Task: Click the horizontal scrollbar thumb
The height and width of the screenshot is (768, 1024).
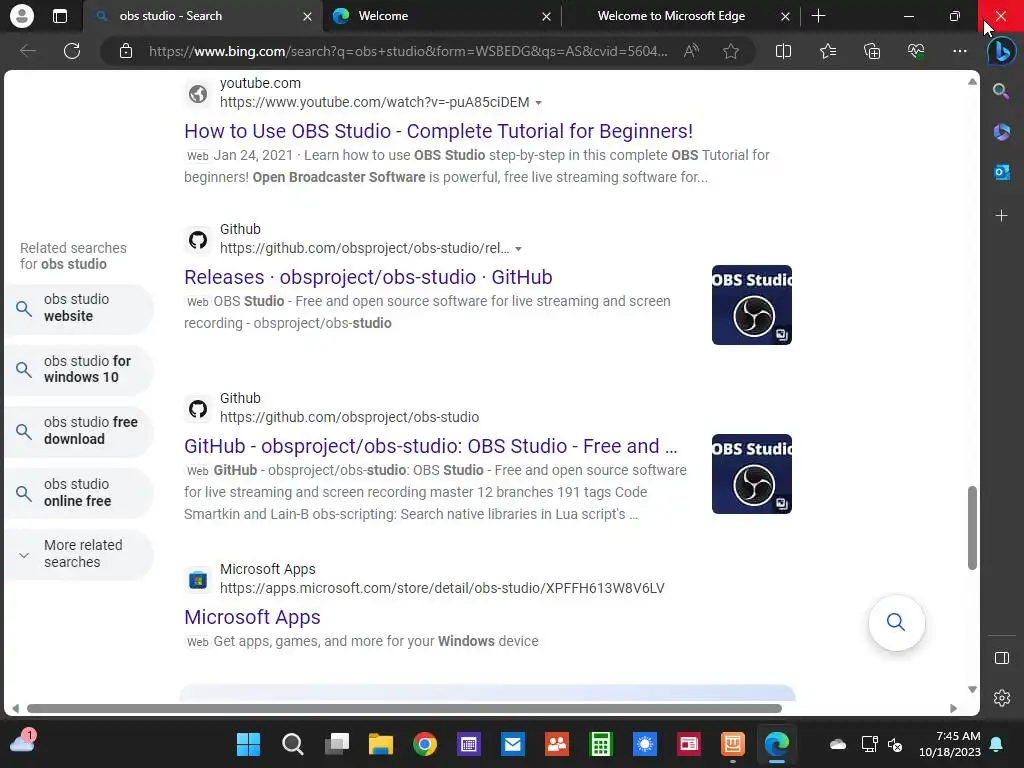Action: tap(404, 708)
